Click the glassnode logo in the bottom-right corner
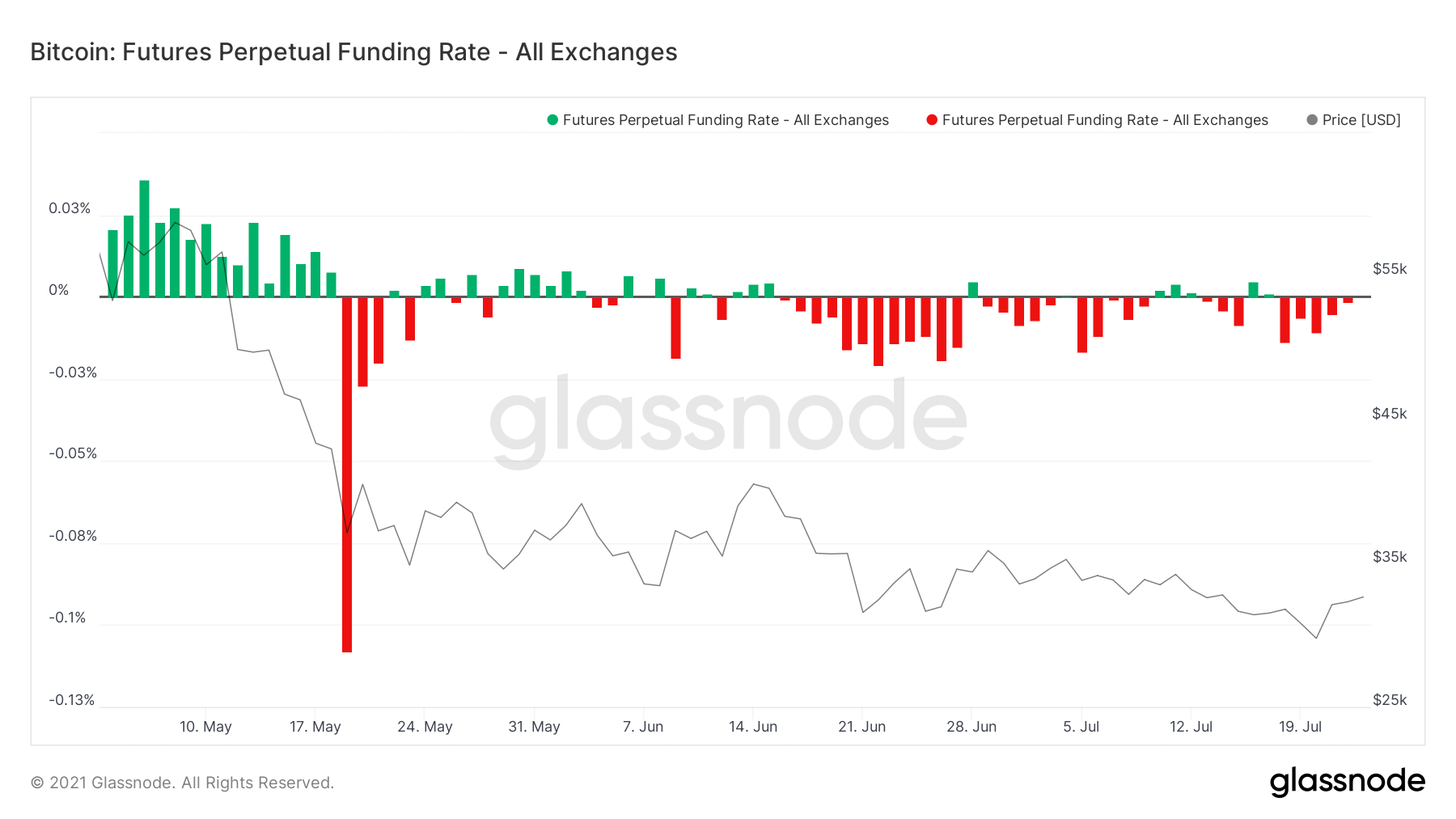1456x819 pixels. pos(1347,781)
